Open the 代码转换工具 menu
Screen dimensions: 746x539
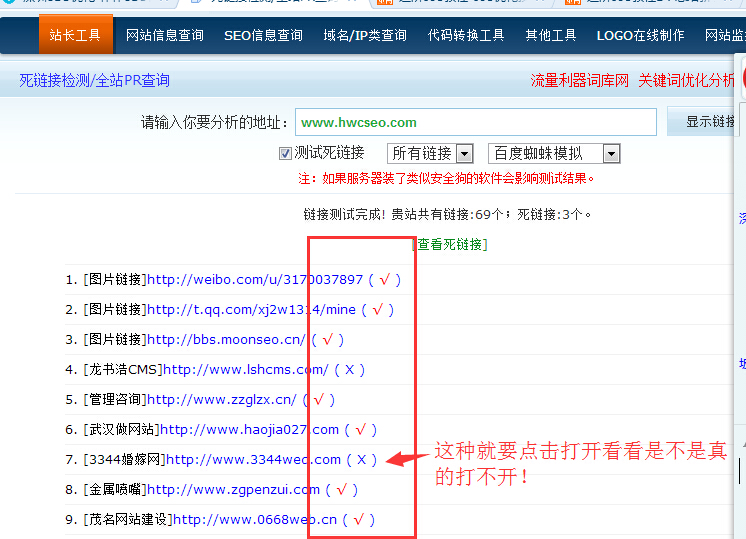pos(466,35)
